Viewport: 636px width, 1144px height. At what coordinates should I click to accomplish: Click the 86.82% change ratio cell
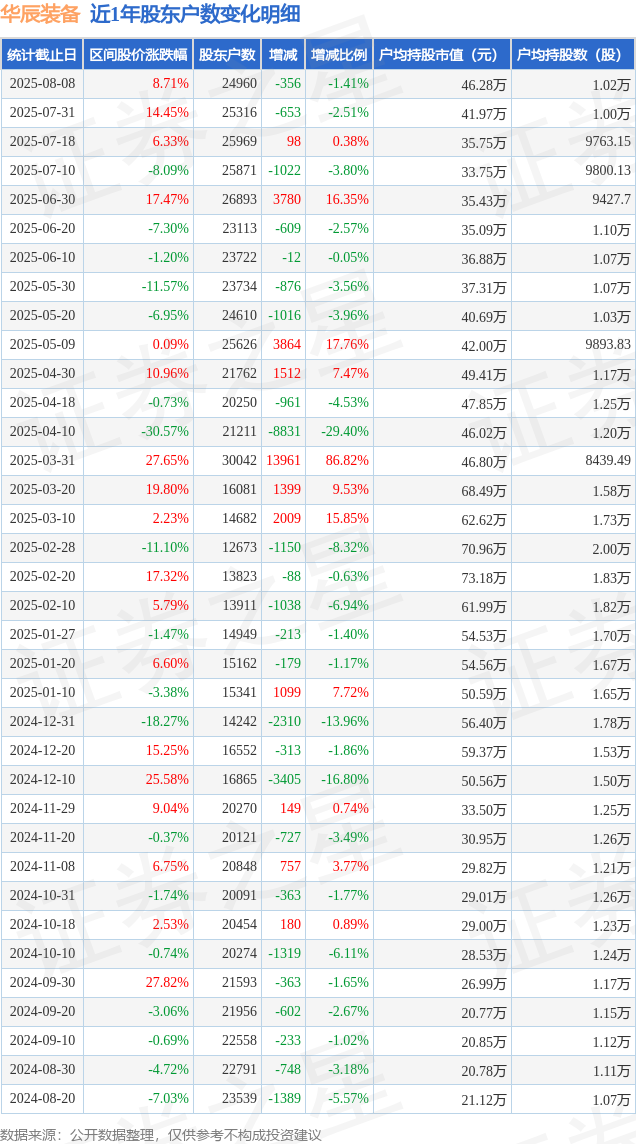[348, 461]
